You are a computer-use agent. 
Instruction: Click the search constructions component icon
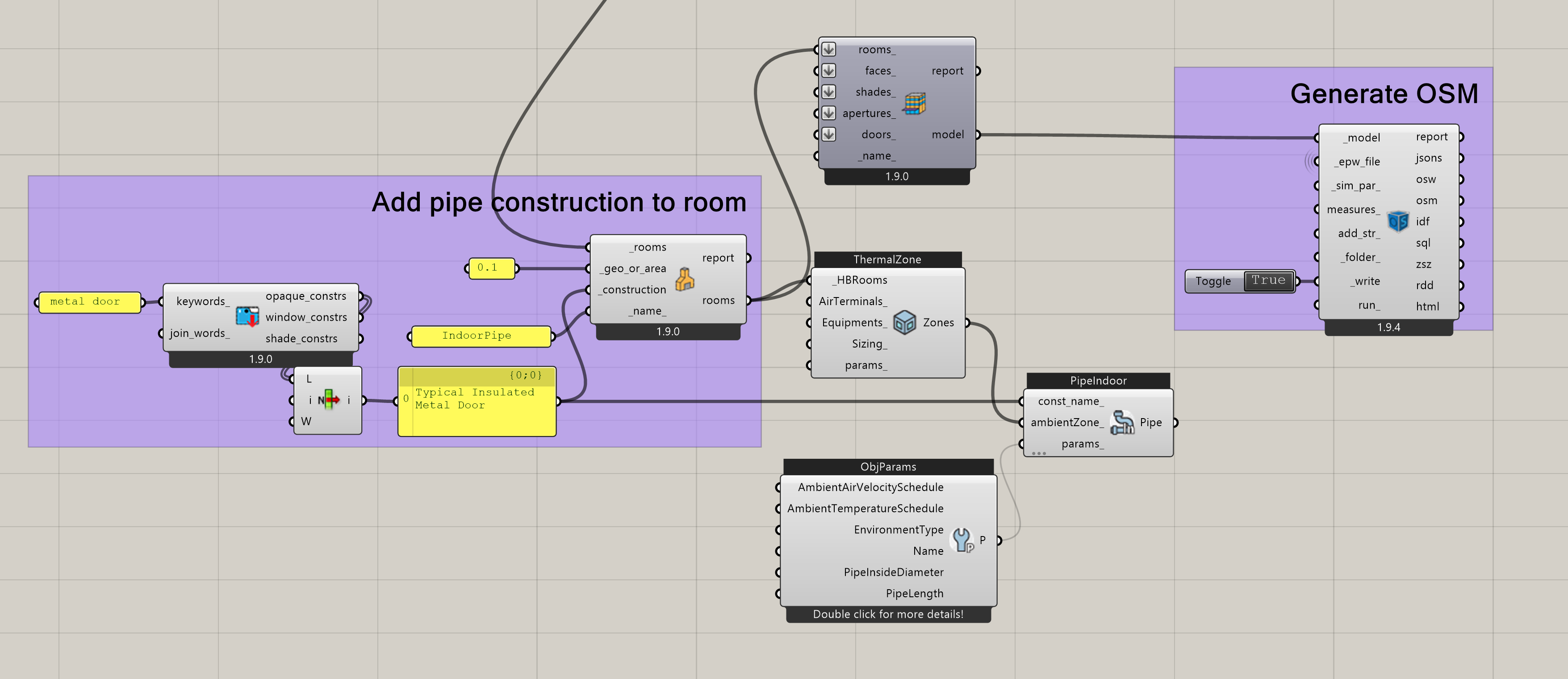(x=247, y=316)
